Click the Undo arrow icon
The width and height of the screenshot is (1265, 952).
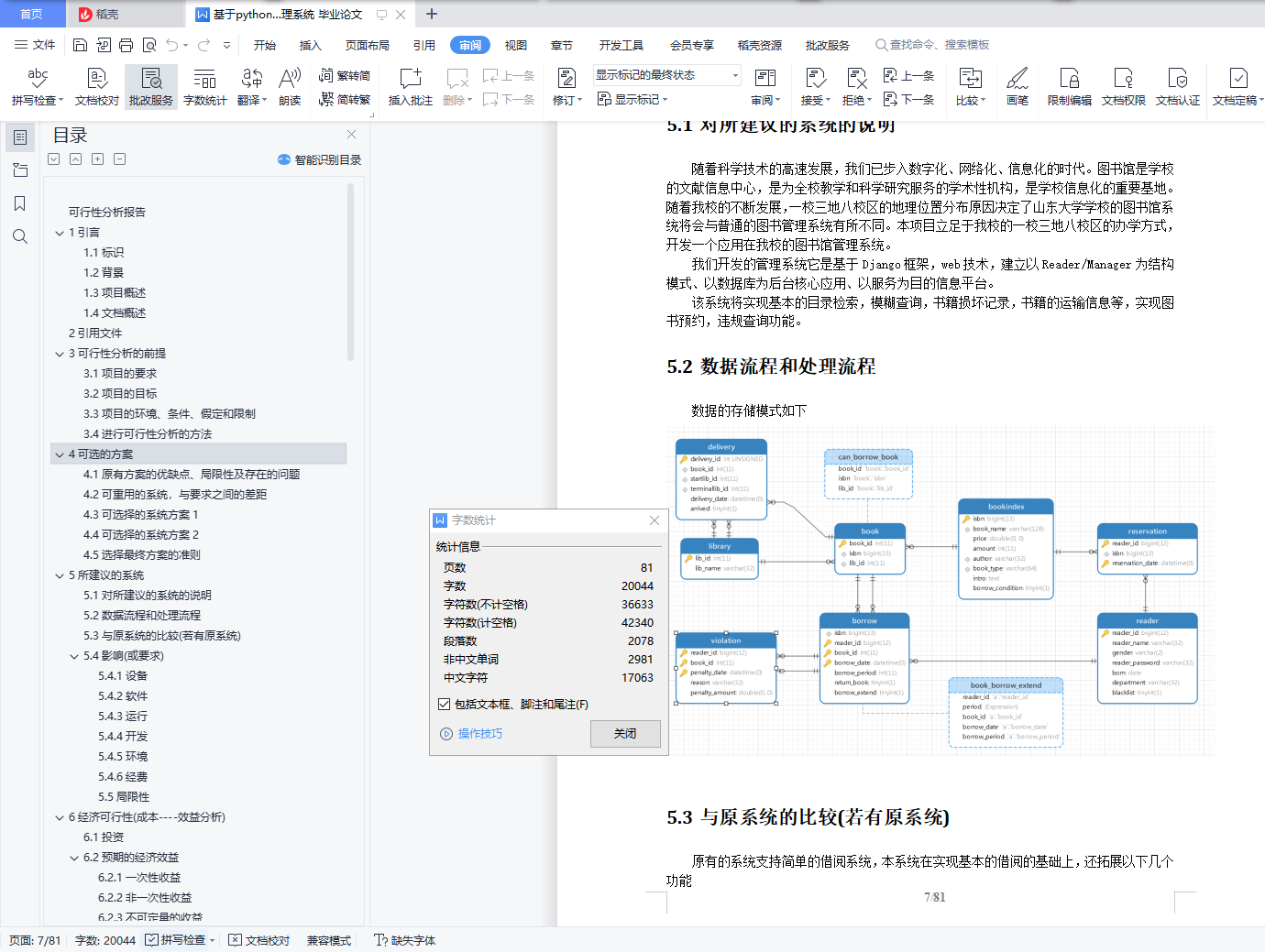coord(171,45)
